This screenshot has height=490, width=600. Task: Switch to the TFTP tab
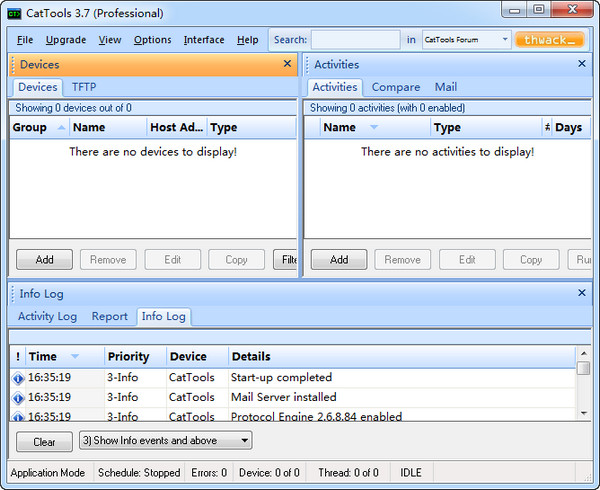[84, 87]
